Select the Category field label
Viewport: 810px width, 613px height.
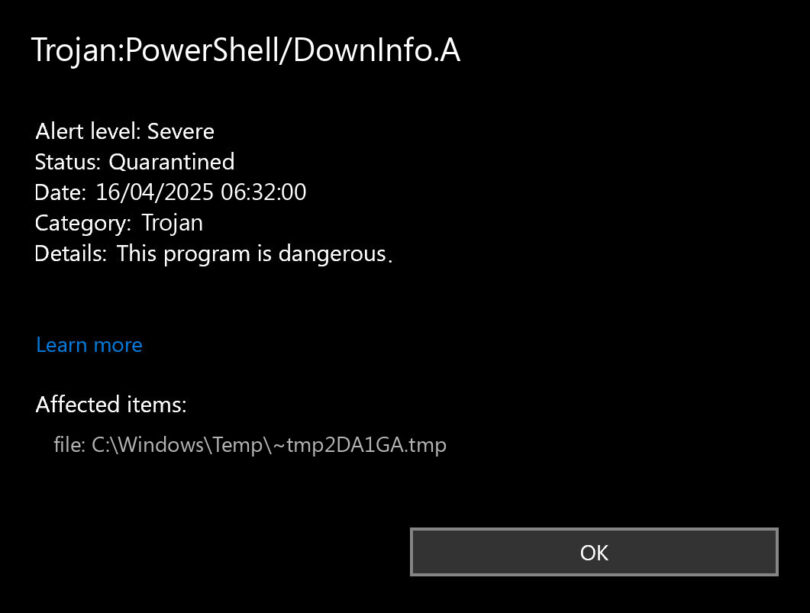coord(85,223)
